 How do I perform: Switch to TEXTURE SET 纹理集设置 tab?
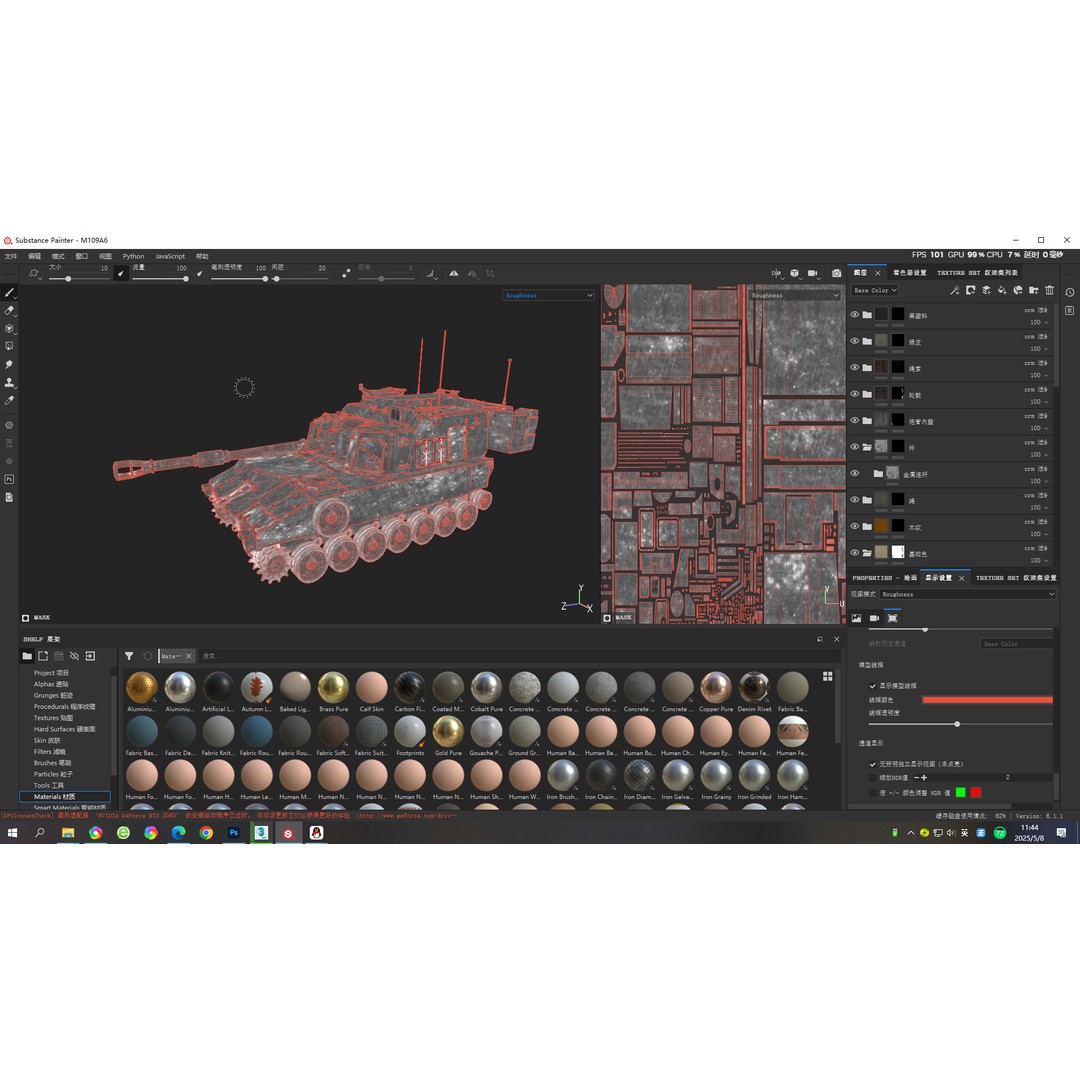click(x=1016, y=578)
